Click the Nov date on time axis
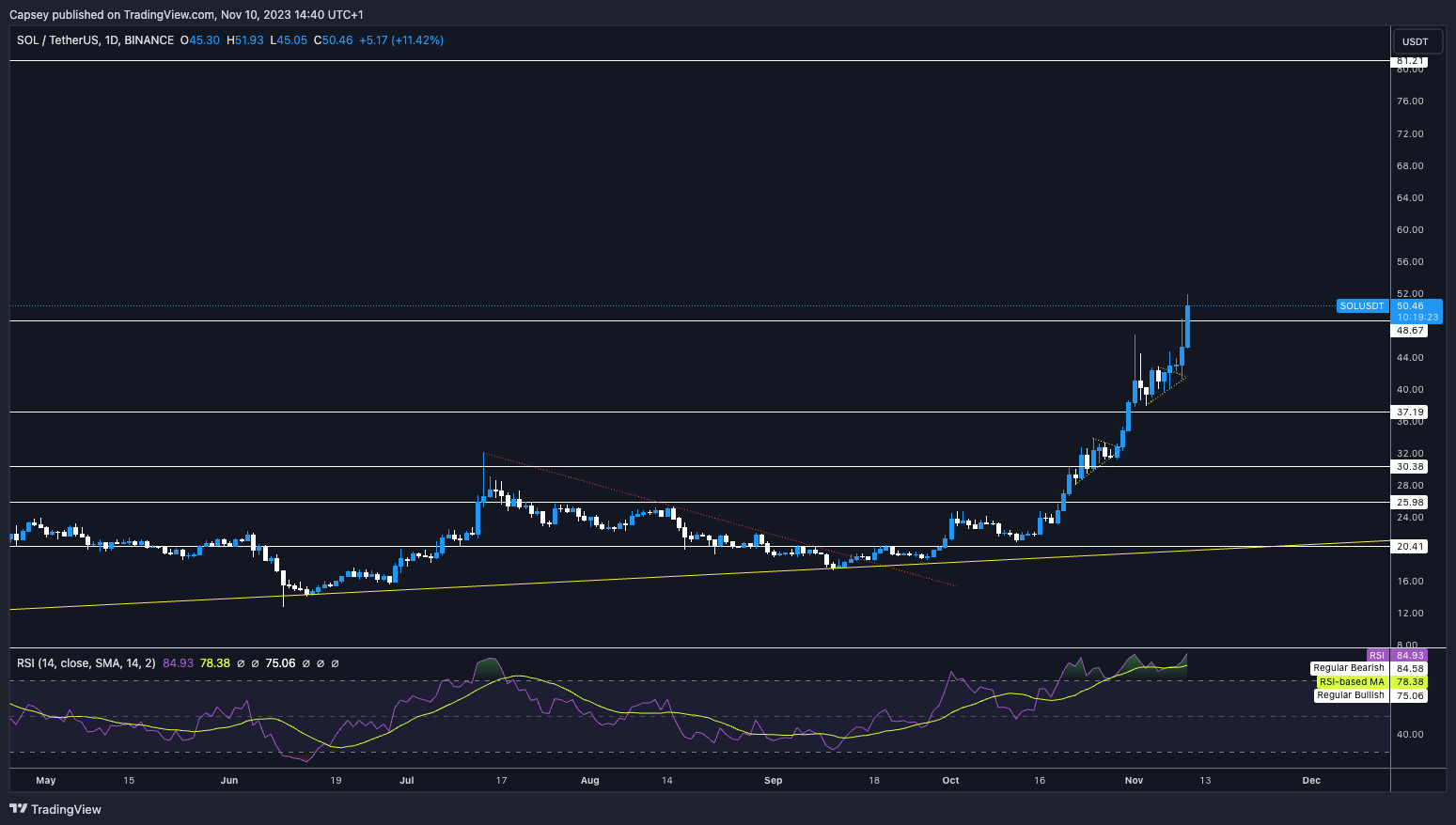 coord(1134,781)
